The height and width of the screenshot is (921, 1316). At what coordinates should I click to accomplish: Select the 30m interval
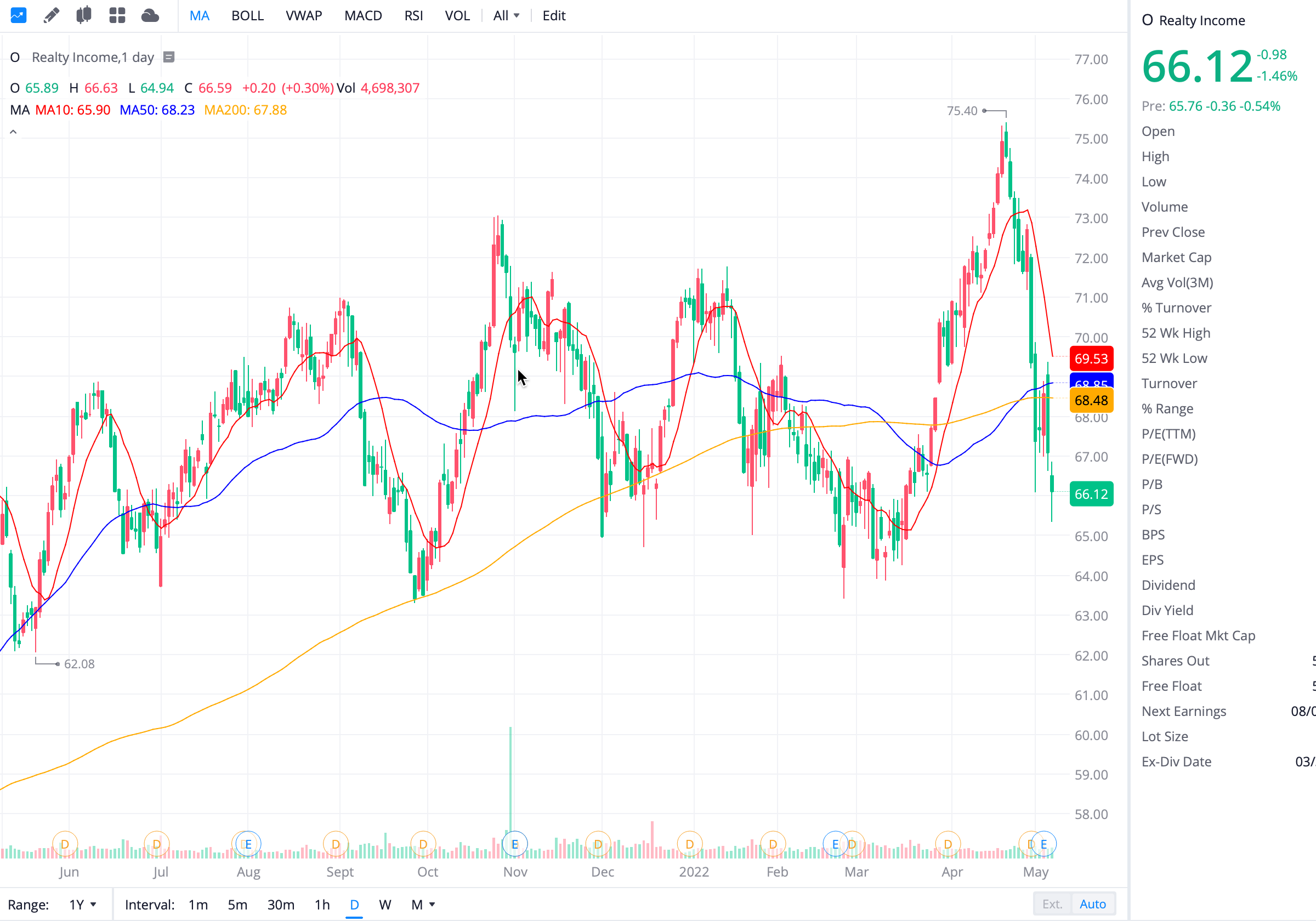coord(281,905)
